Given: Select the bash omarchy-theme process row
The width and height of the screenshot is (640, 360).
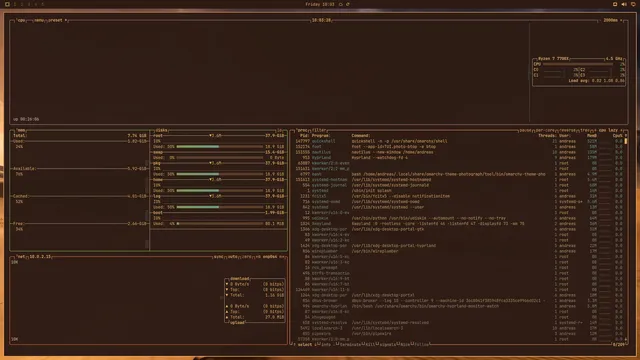Looking at the screenshot, I should [458, 174].
